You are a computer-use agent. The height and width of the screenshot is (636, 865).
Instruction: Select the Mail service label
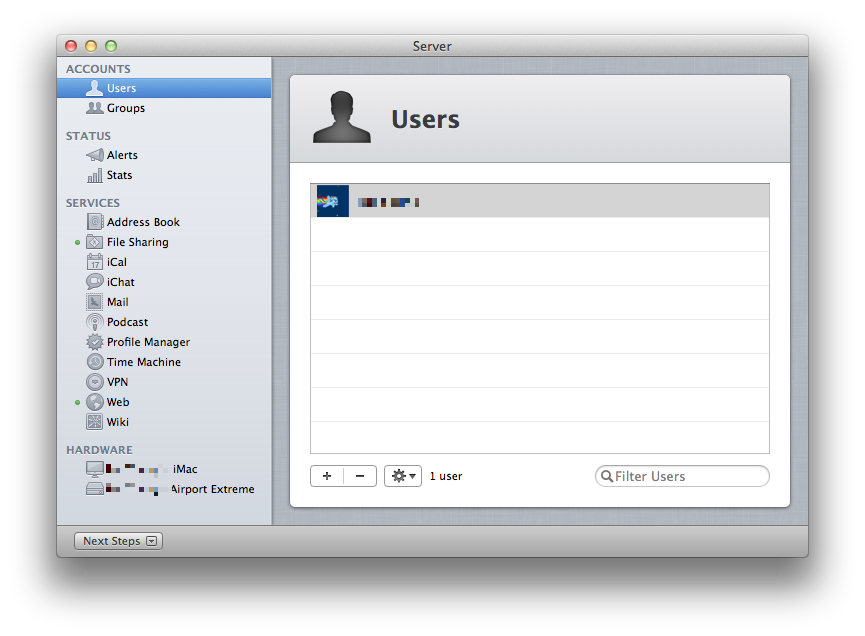(x=118, y=302)
